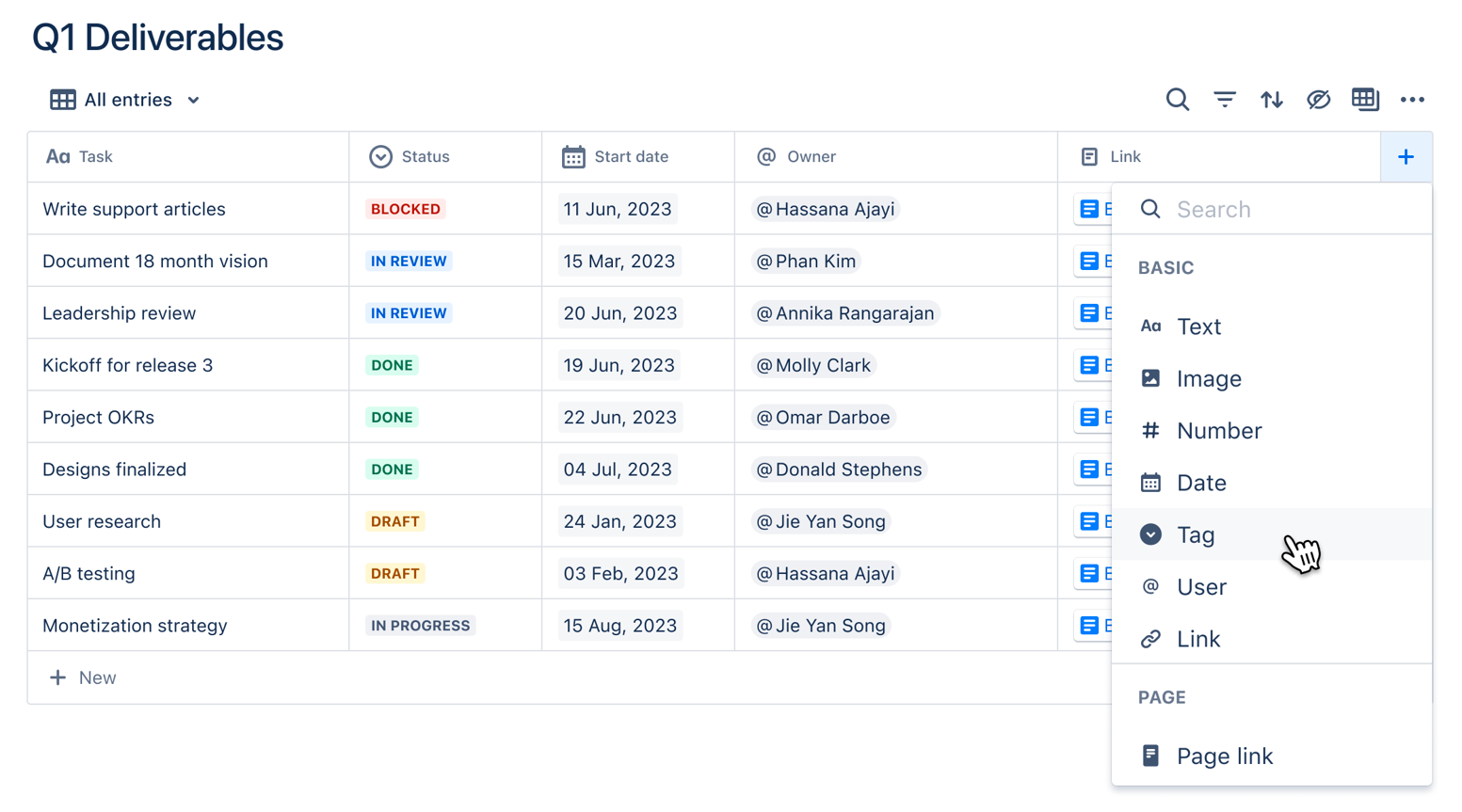This screenshot has height=812, width=1462.
Task: Click the Task column header
Action: (x=188, y=157)
